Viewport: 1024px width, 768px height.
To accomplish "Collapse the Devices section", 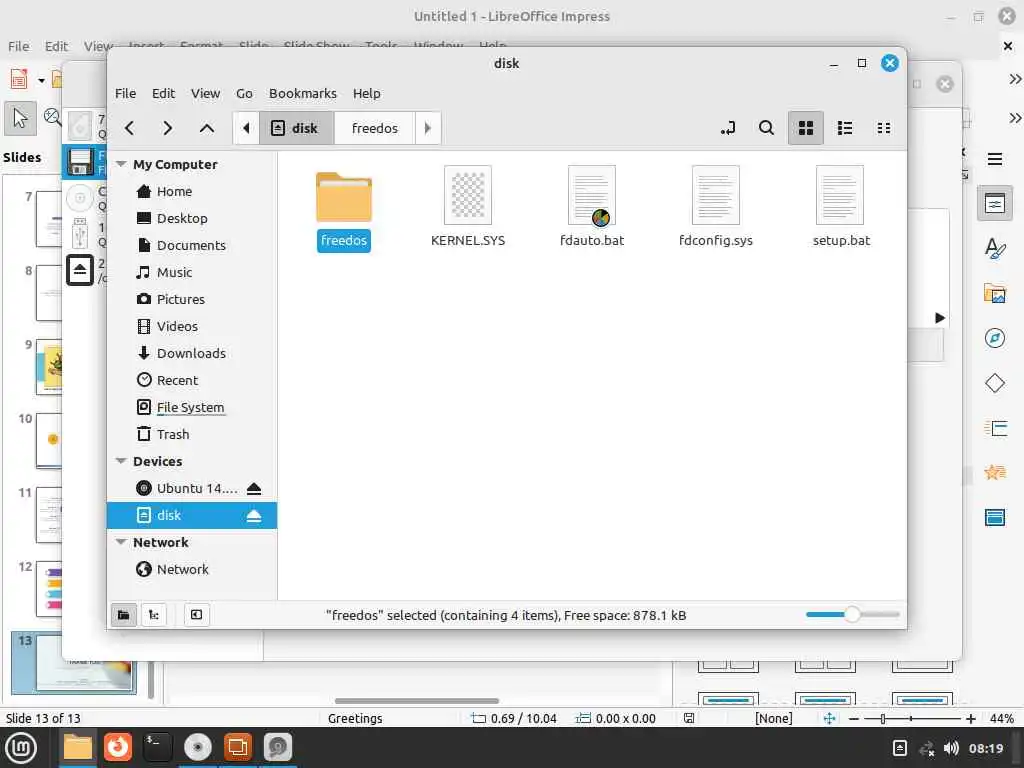I will tap(121, 461).
